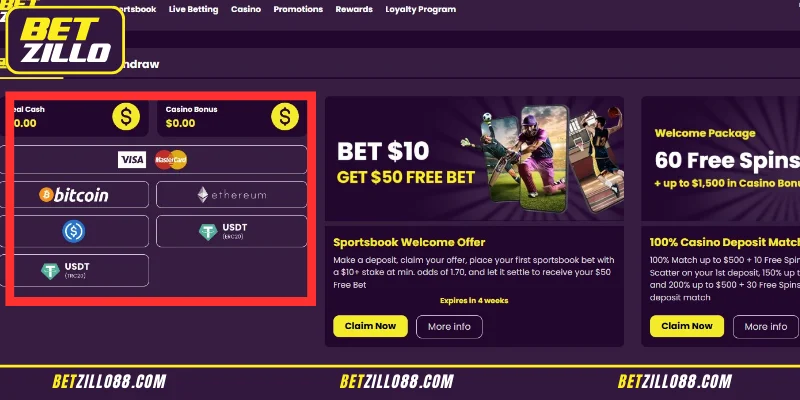Open the Casino menu item
This screenshot has width=800, height=400.
pos(246,9)
